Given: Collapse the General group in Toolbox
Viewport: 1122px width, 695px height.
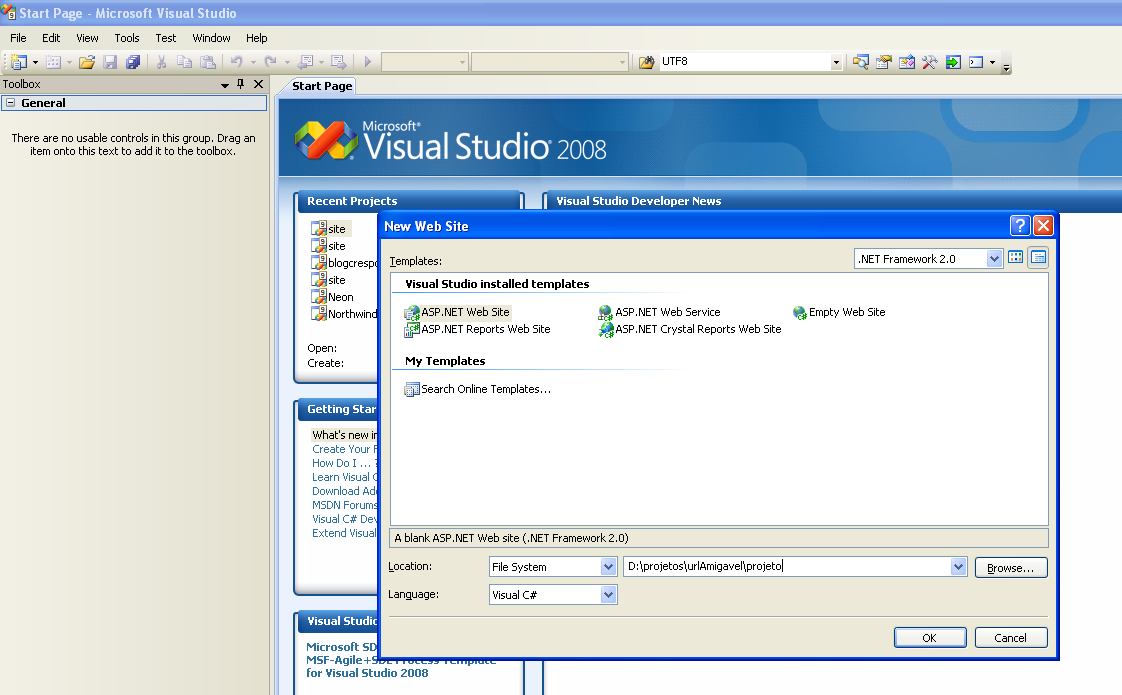Looking at the screenshot, I should click(x=10, y=103).
